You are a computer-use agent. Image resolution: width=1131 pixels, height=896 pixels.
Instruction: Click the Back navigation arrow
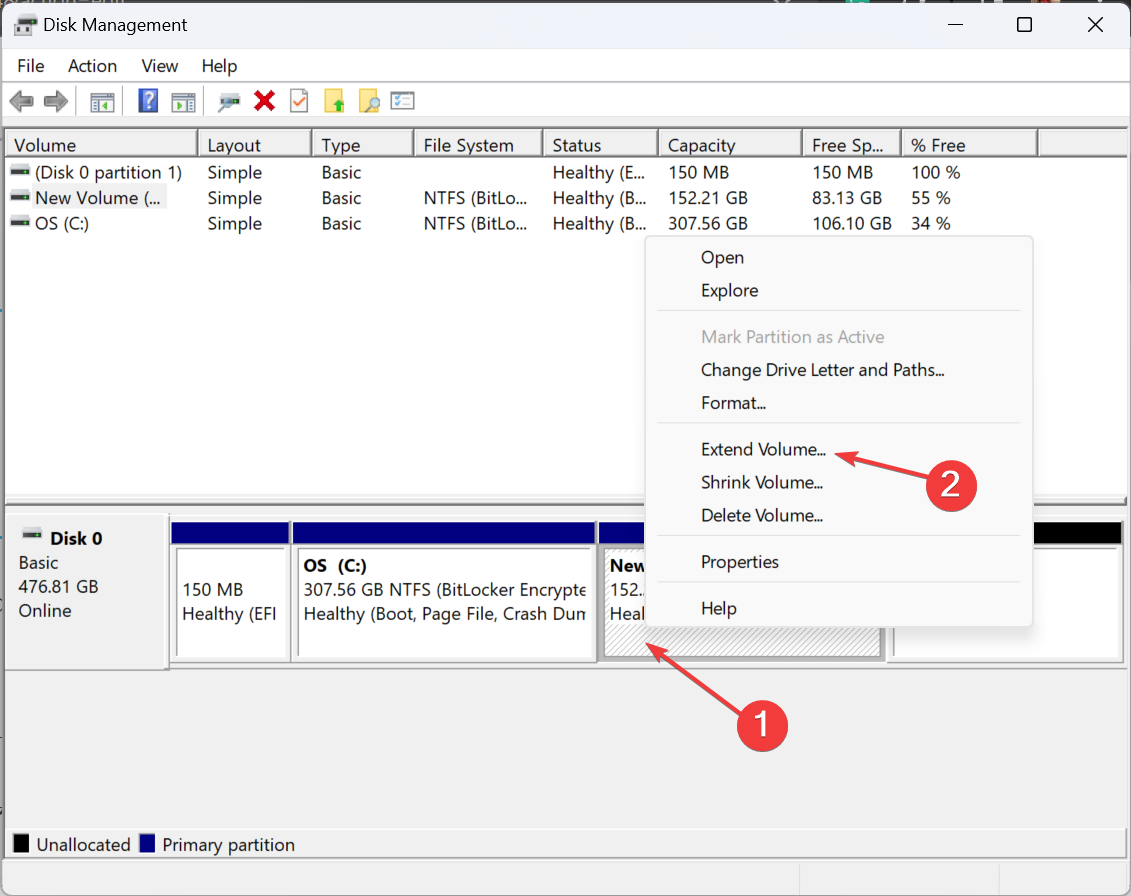coord(21,100)
